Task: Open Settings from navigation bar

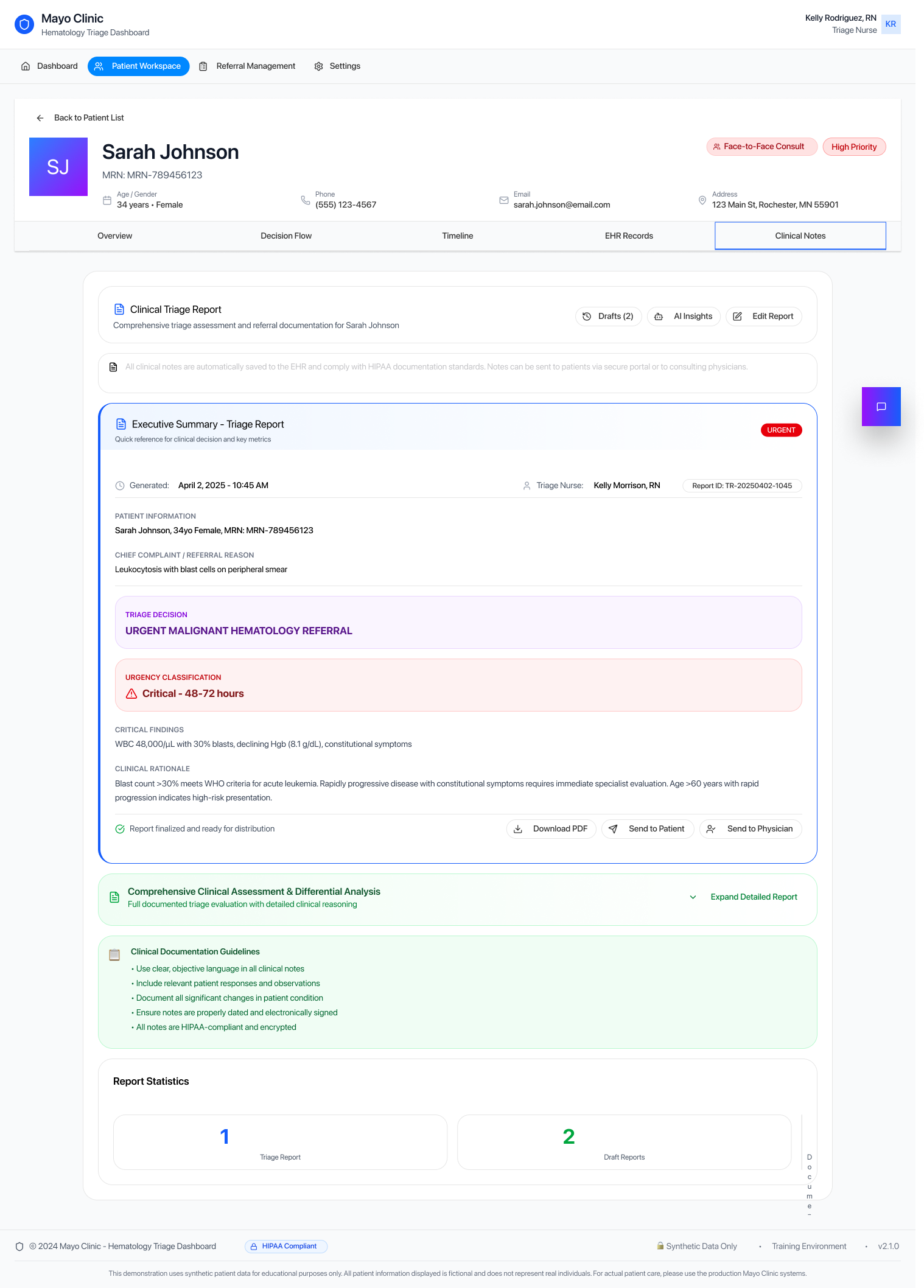Action: [x=337, y=66]
